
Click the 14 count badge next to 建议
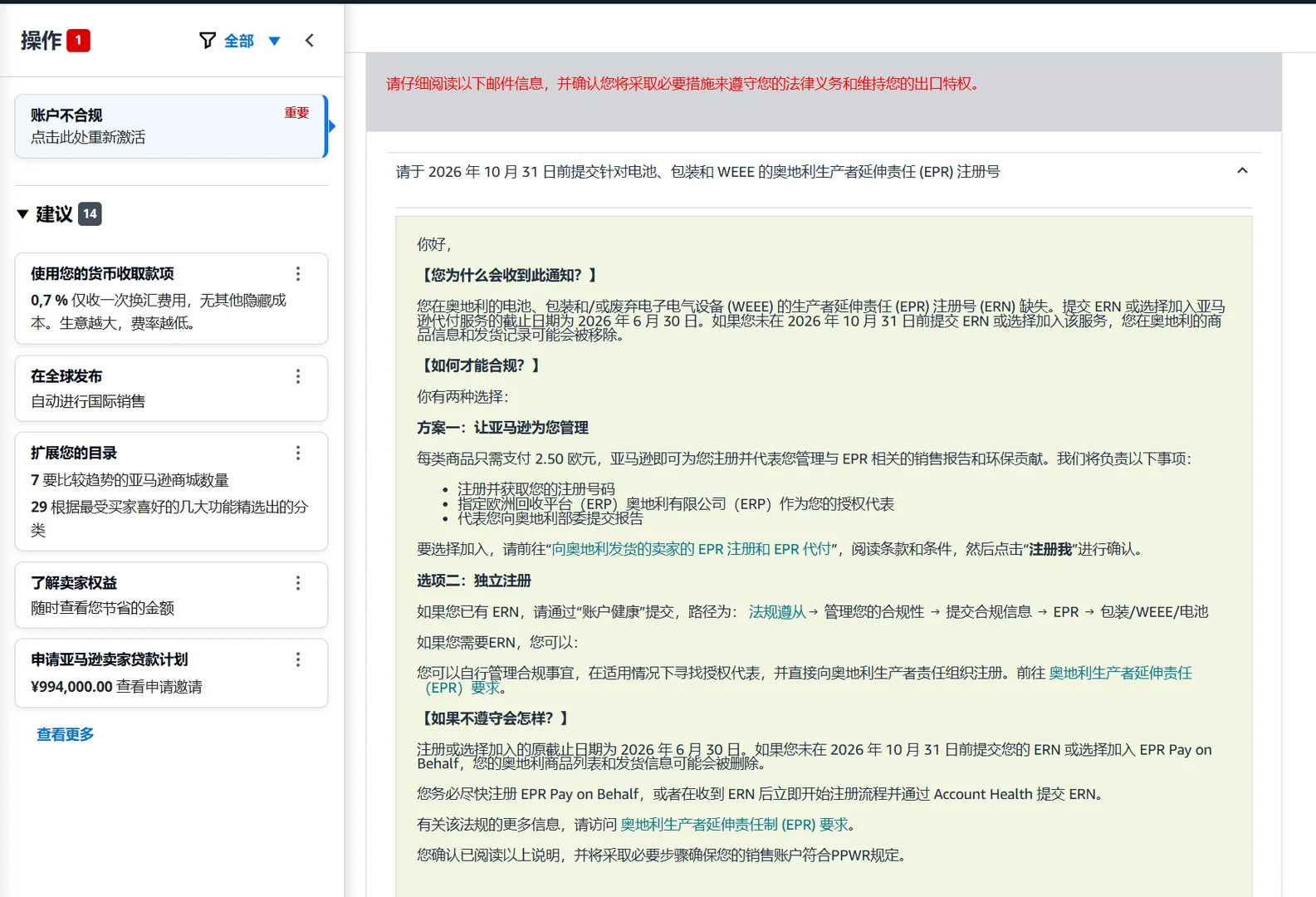tap(90, 213)
